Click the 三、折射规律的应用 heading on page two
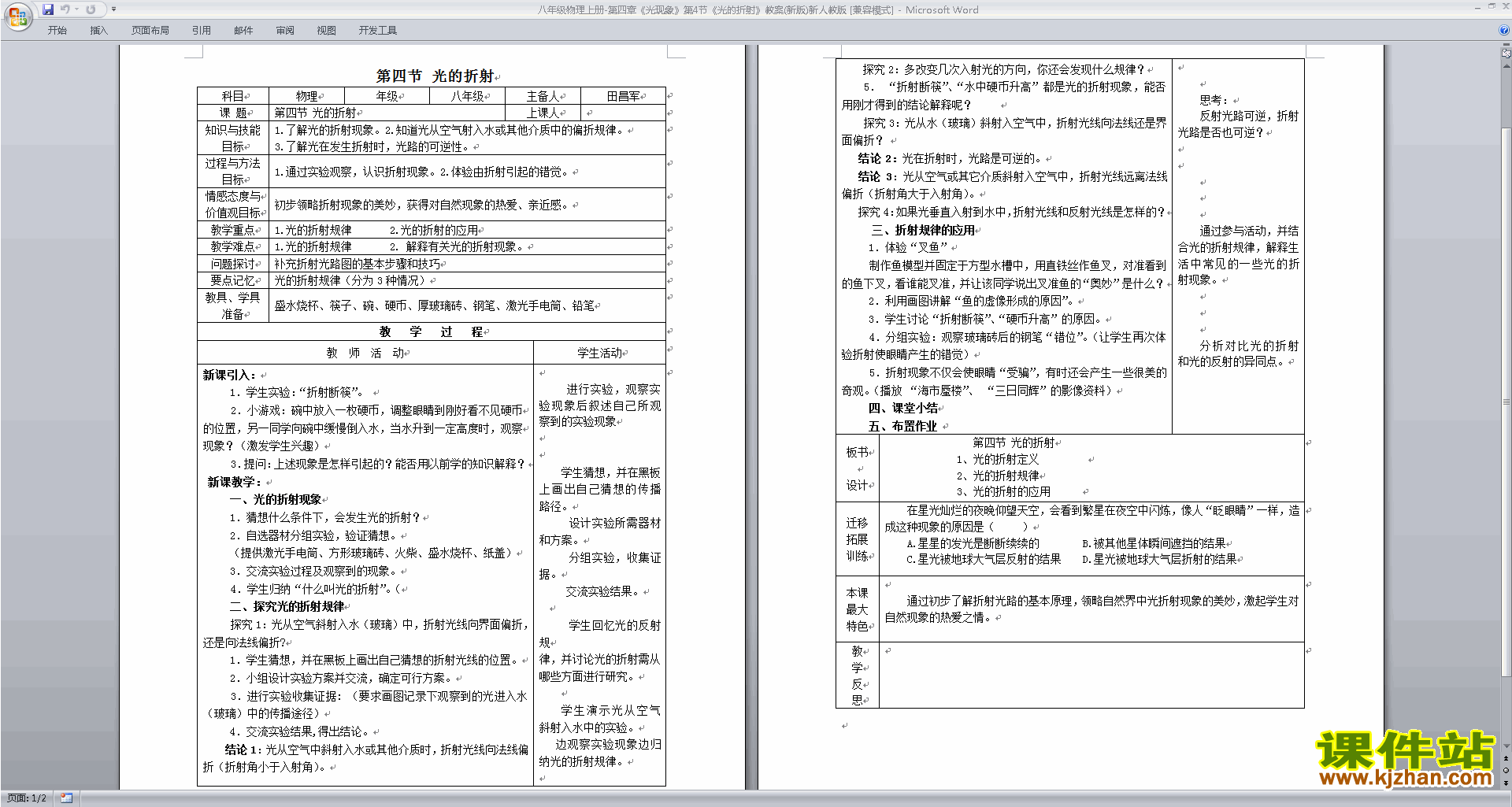Image resolution: width=1512 pixels, height=807 pixels. pyautogui.click(x=923, y=230)
